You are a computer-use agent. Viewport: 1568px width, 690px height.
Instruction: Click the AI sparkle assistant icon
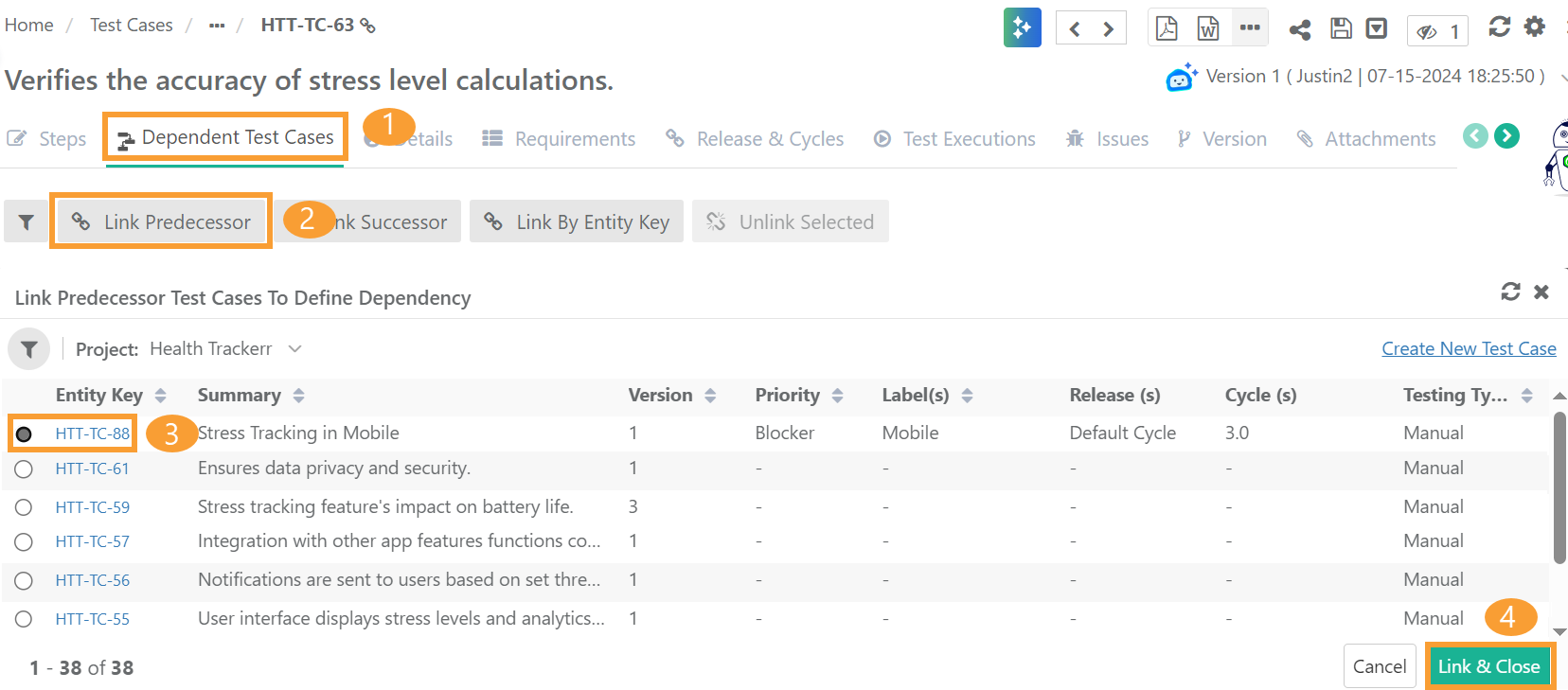[1022, 27]
